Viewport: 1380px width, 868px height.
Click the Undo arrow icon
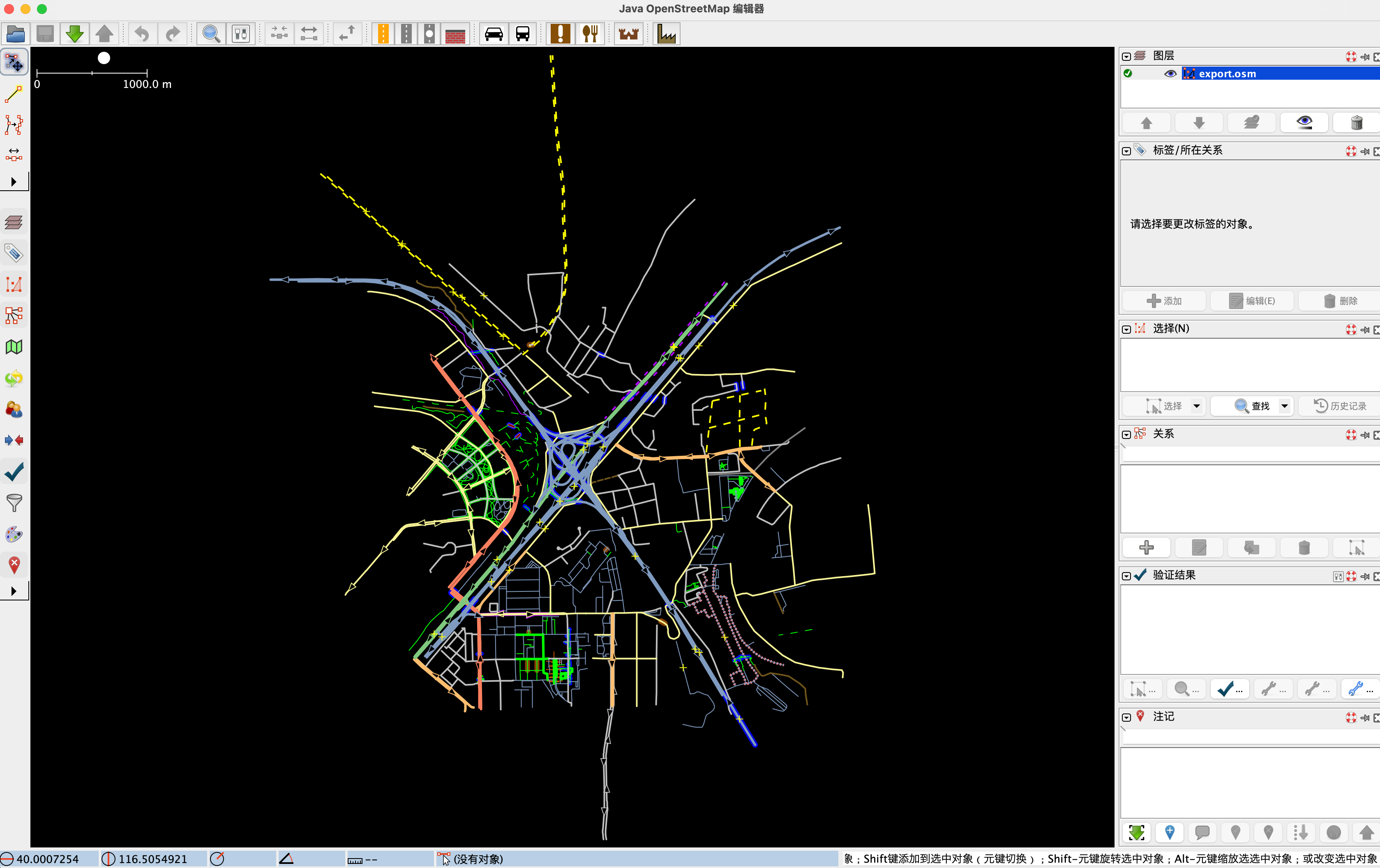(x=141, y=34)
